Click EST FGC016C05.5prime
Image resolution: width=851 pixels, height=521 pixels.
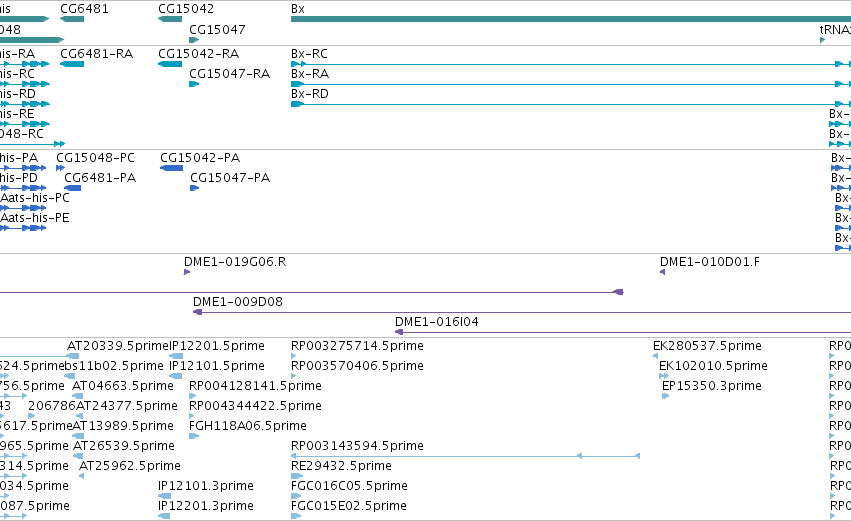pyautogui.click(x=349, y=486)
